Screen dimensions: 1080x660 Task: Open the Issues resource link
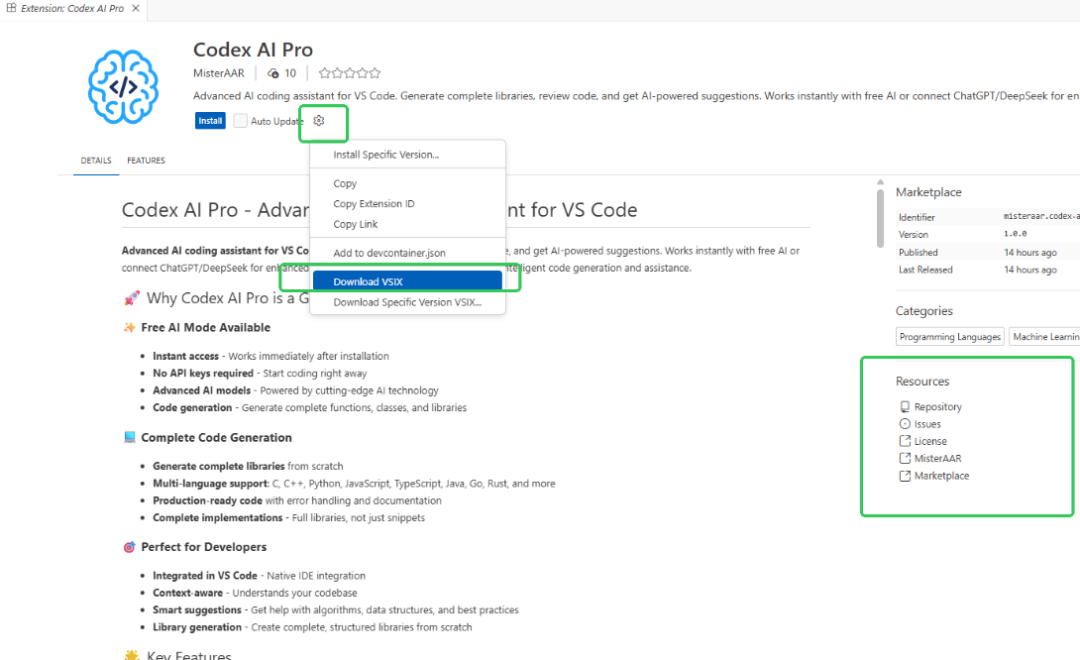[x=927, y=424]
